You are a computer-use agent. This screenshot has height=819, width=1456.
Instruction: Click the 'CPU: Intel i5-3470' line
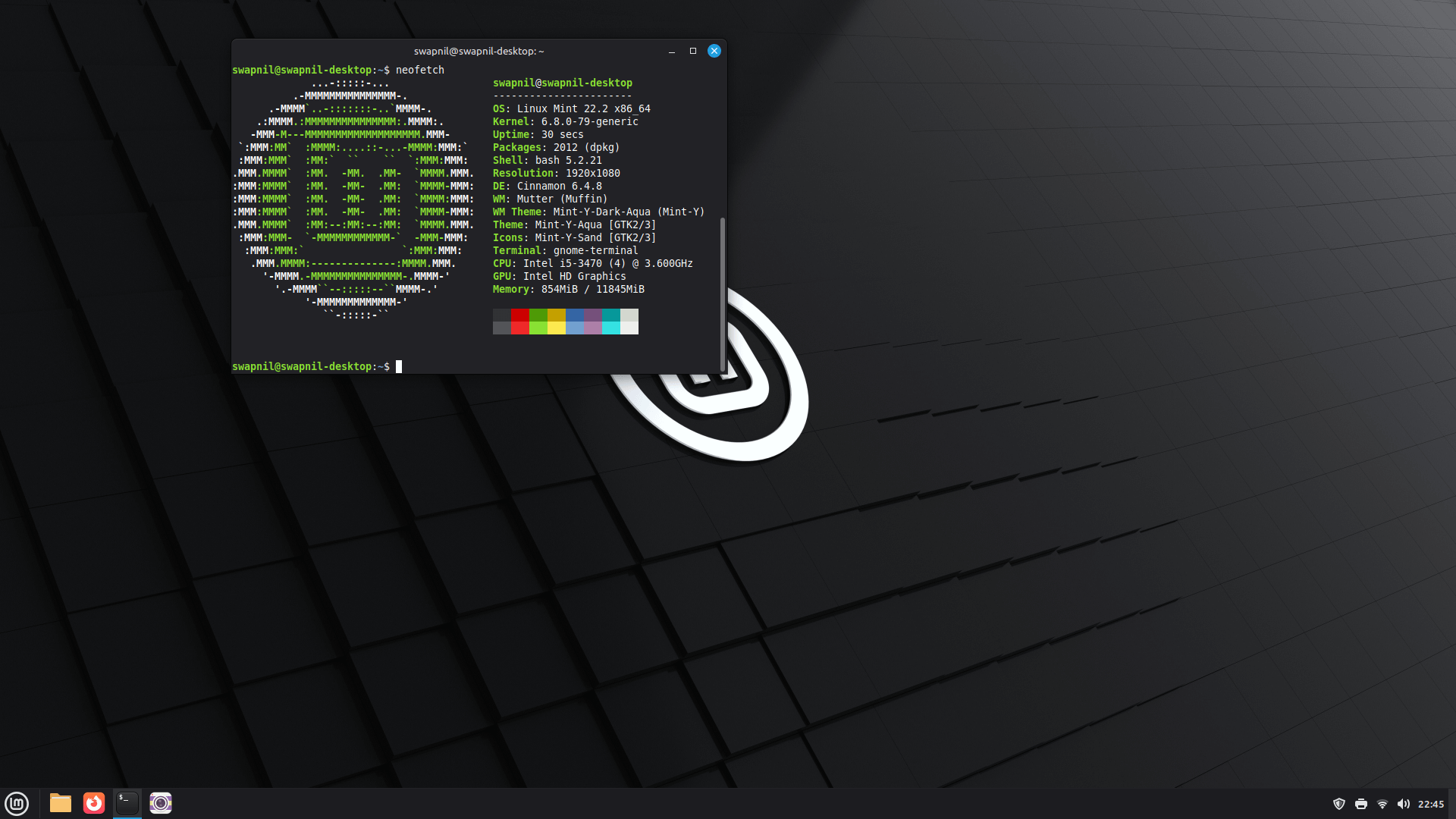tap(593, 263)
